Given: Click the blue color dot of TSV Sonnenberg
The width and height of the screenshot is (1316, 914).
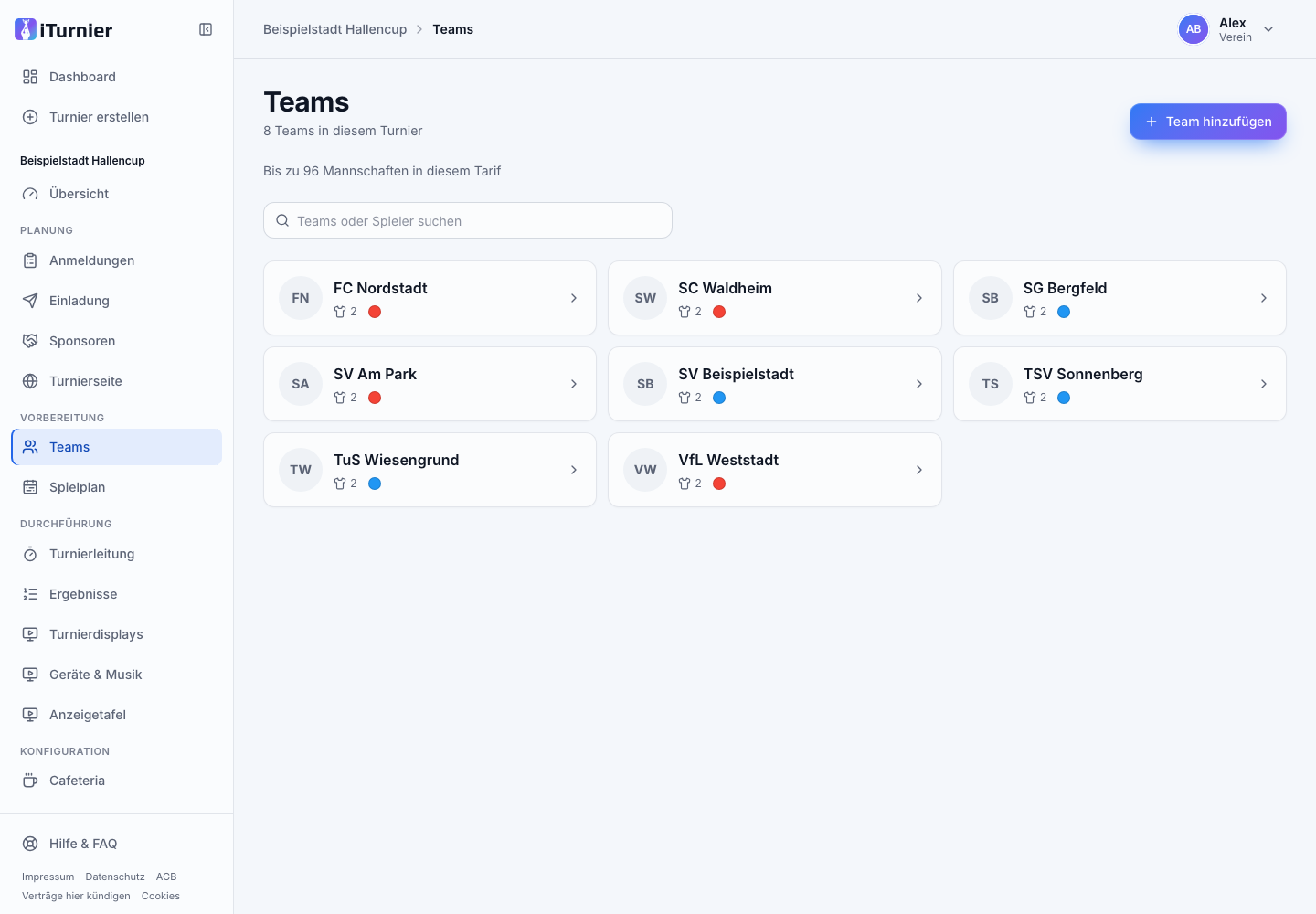Looking at the screenshot, I should pyautogui.click(x=1064, y=398).
